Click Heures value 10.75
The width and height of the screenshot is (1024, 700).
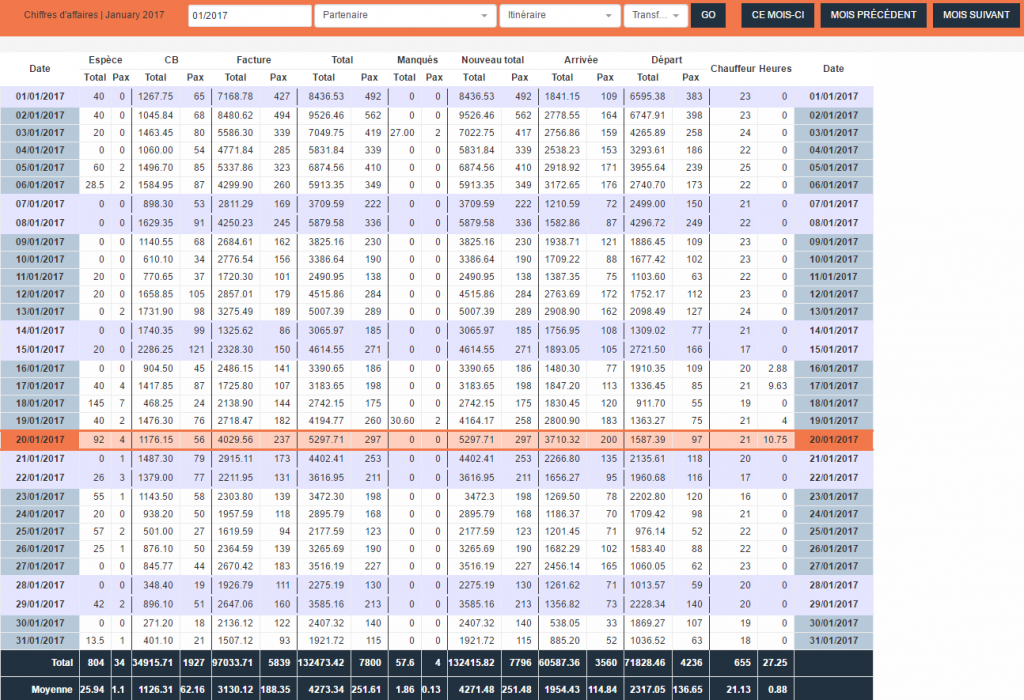[775, 439]
